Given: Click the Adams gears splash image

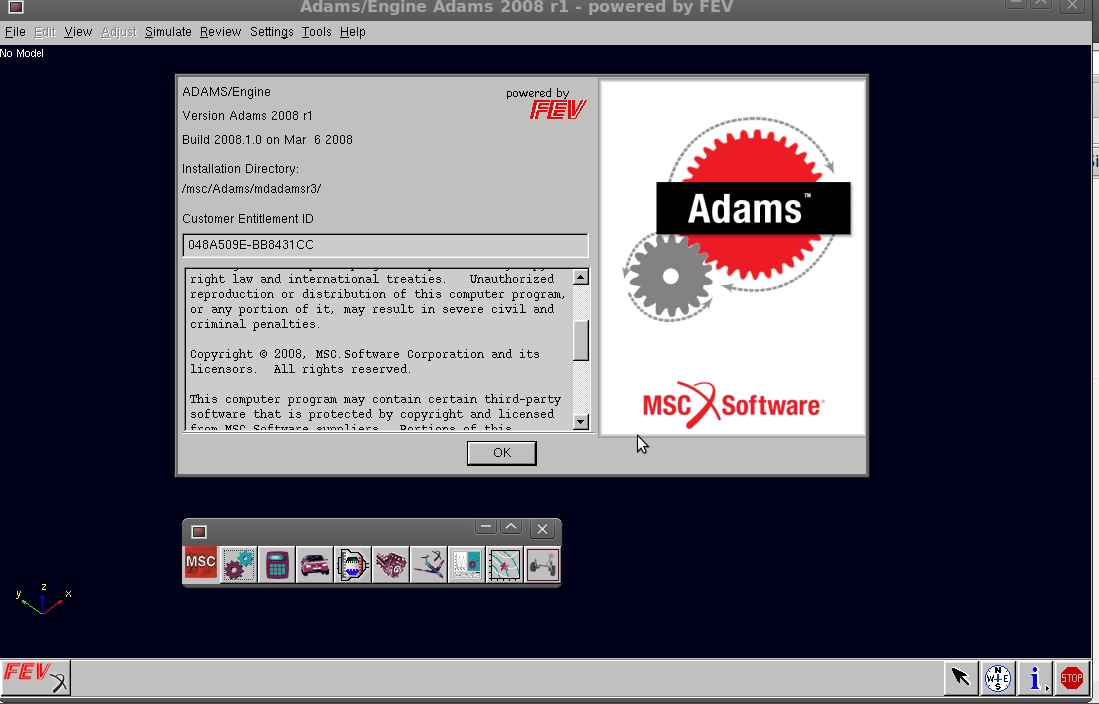Looking at the screenshot, I should pyautogui.click(x=732, y=257).
